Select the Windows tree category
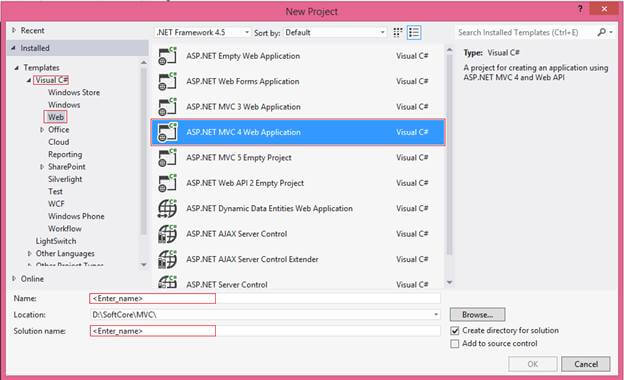 (64, 105)
